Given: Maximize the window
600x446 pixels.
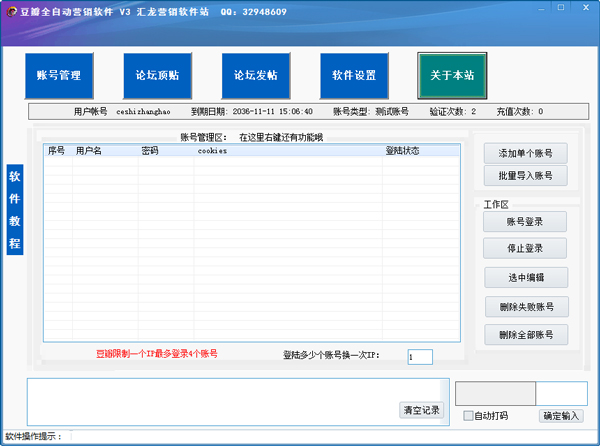Looking at the screenshot, I should pyautogui.click(x=561, y=7).
